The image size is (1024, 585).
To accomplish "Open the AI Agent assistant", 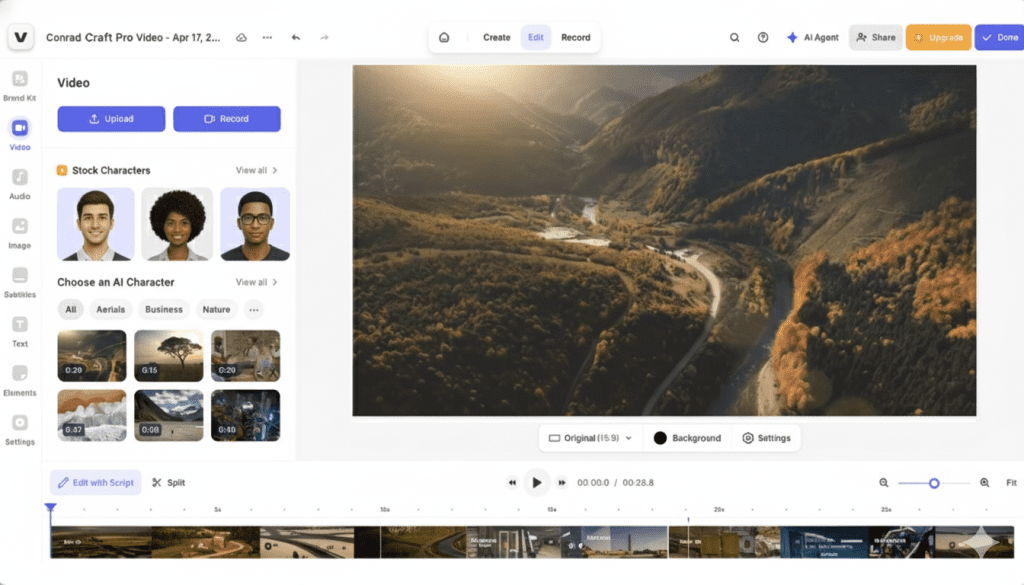I will tap(813, 36).
